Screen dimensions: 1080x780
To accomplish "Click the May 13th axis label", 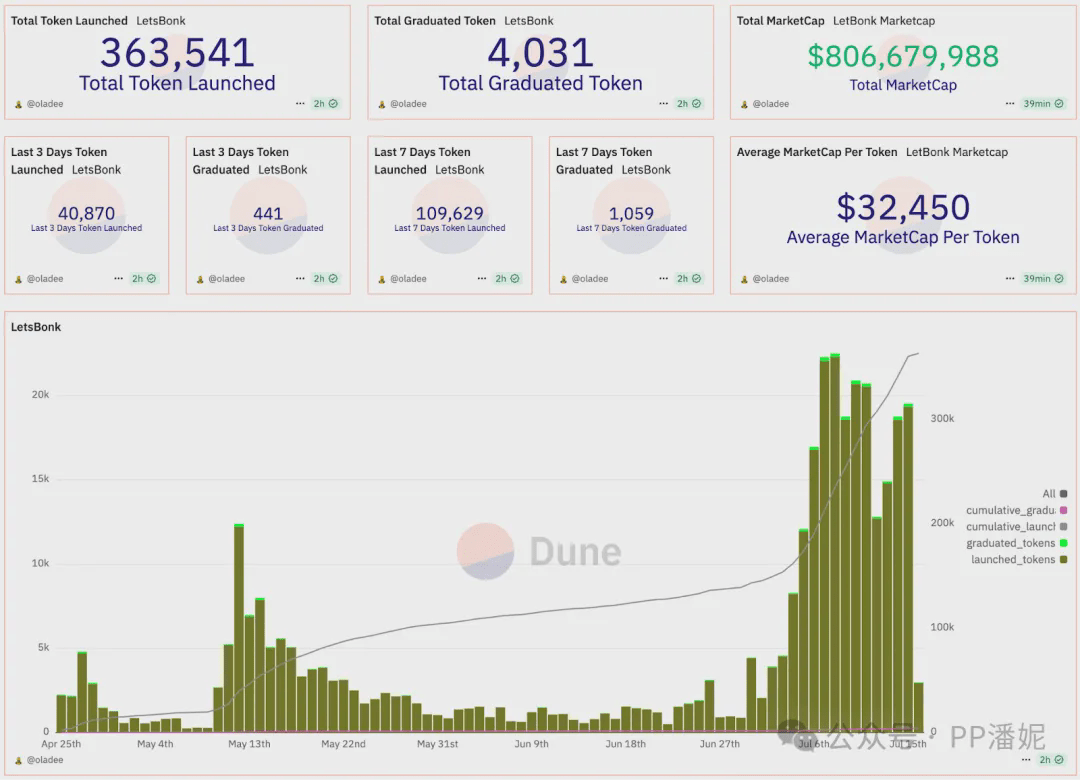I will pyautogui.click(x=249, y=743).
